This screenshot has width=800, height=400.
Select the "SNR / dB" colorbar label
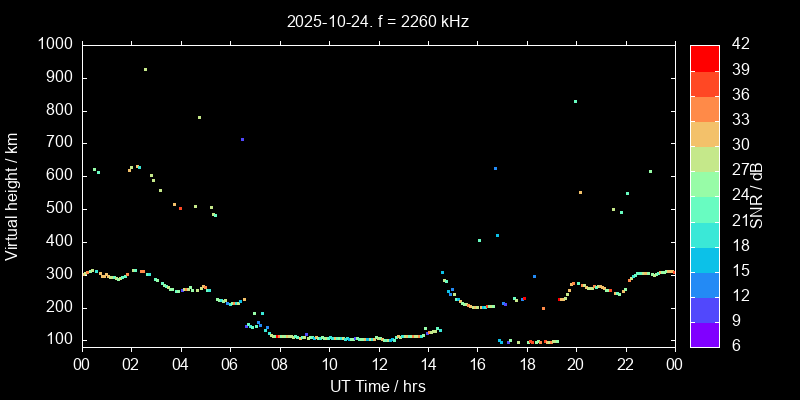coord(757,195)
